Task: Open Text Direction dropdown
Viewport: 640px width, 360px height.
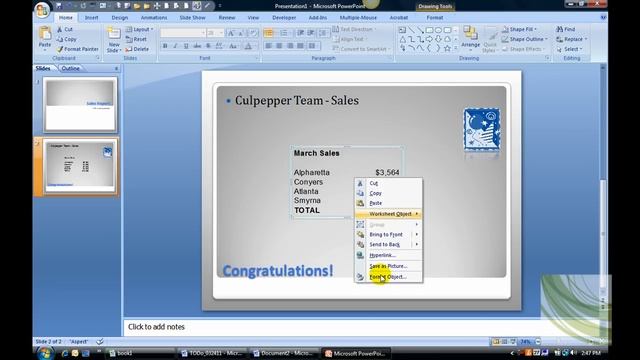Action: 354,29
